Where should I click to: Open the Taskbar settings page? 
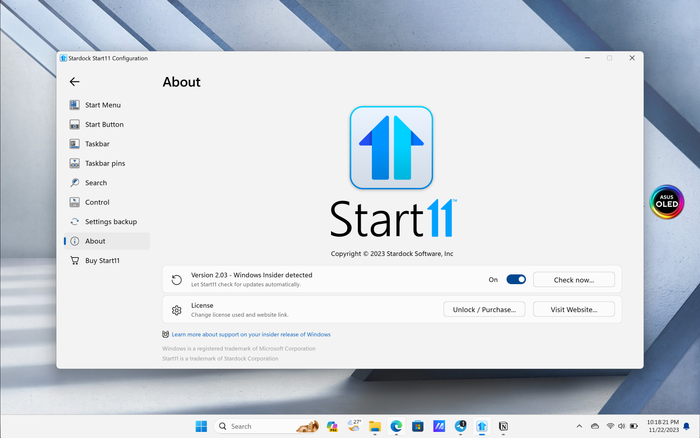[x=106, y=144]
